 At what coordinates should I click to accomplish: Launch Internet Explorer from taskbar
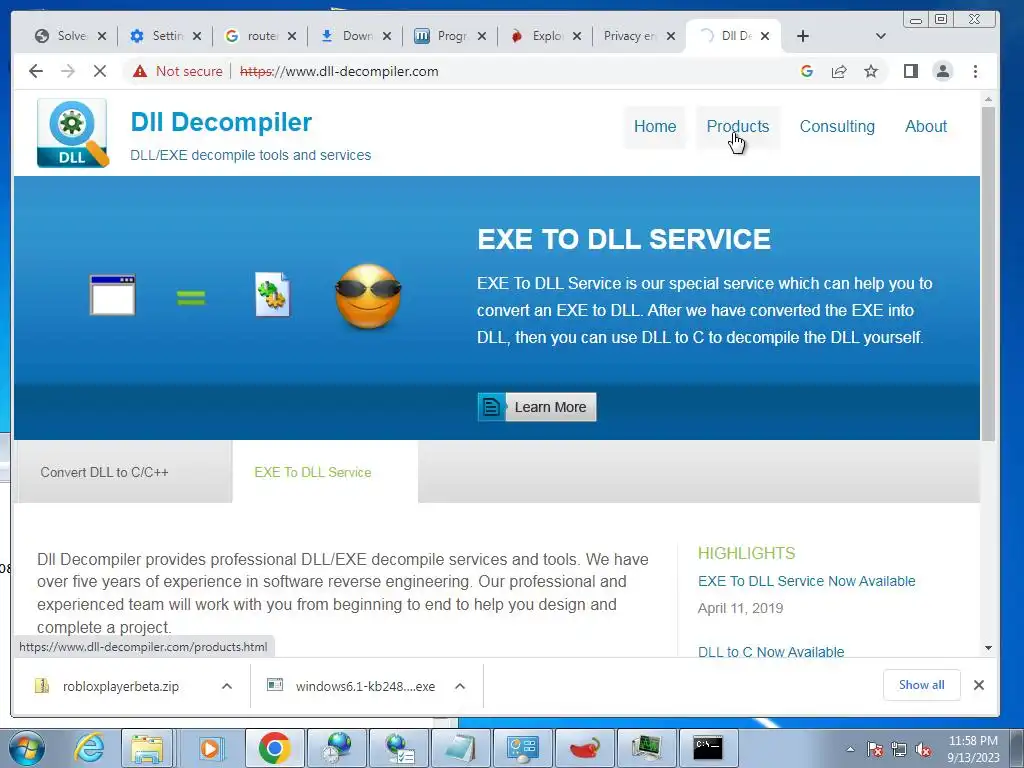click(88, 748)
